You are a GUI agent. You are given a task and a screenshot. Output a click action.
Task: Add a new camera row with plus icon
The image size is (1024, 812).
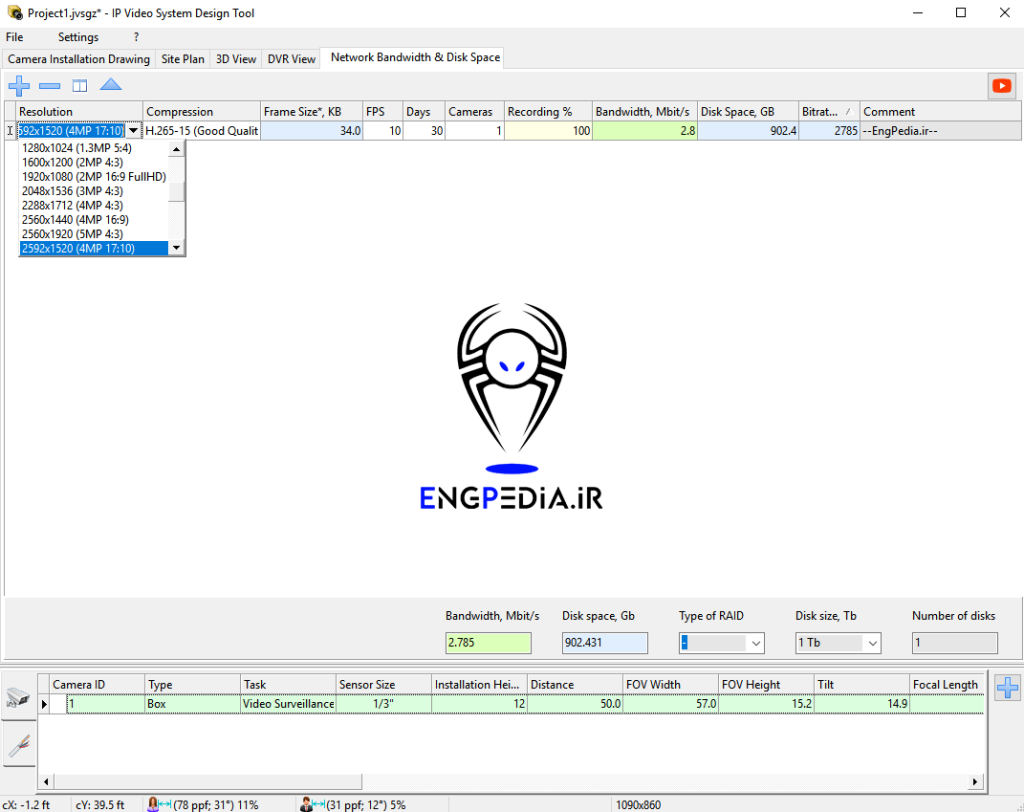click(18, 86)
